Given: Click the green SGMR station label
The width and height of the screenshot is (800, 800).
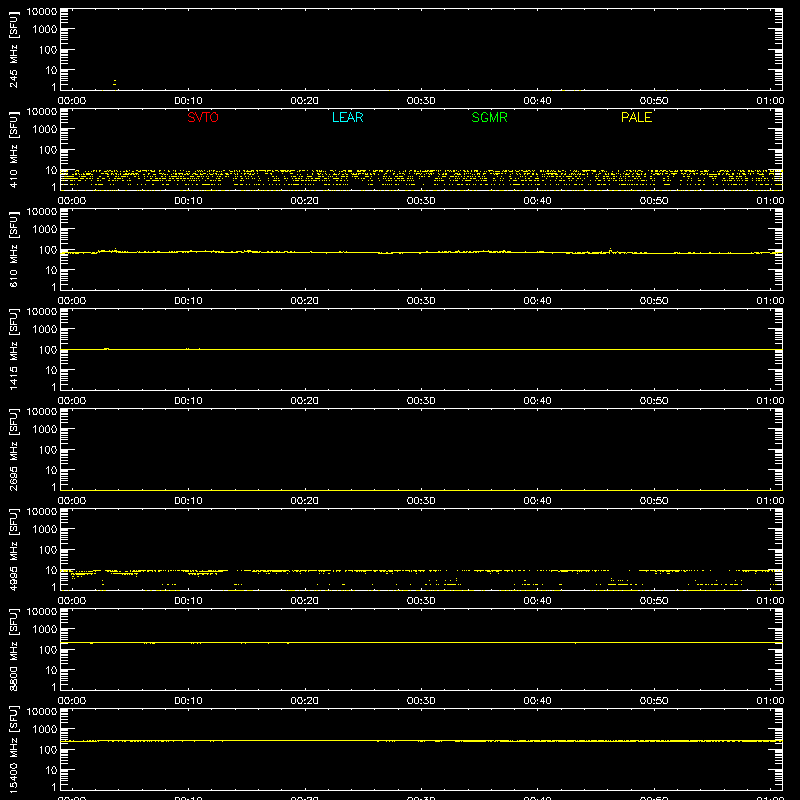Looking at the screenshot, I should 489,117.
